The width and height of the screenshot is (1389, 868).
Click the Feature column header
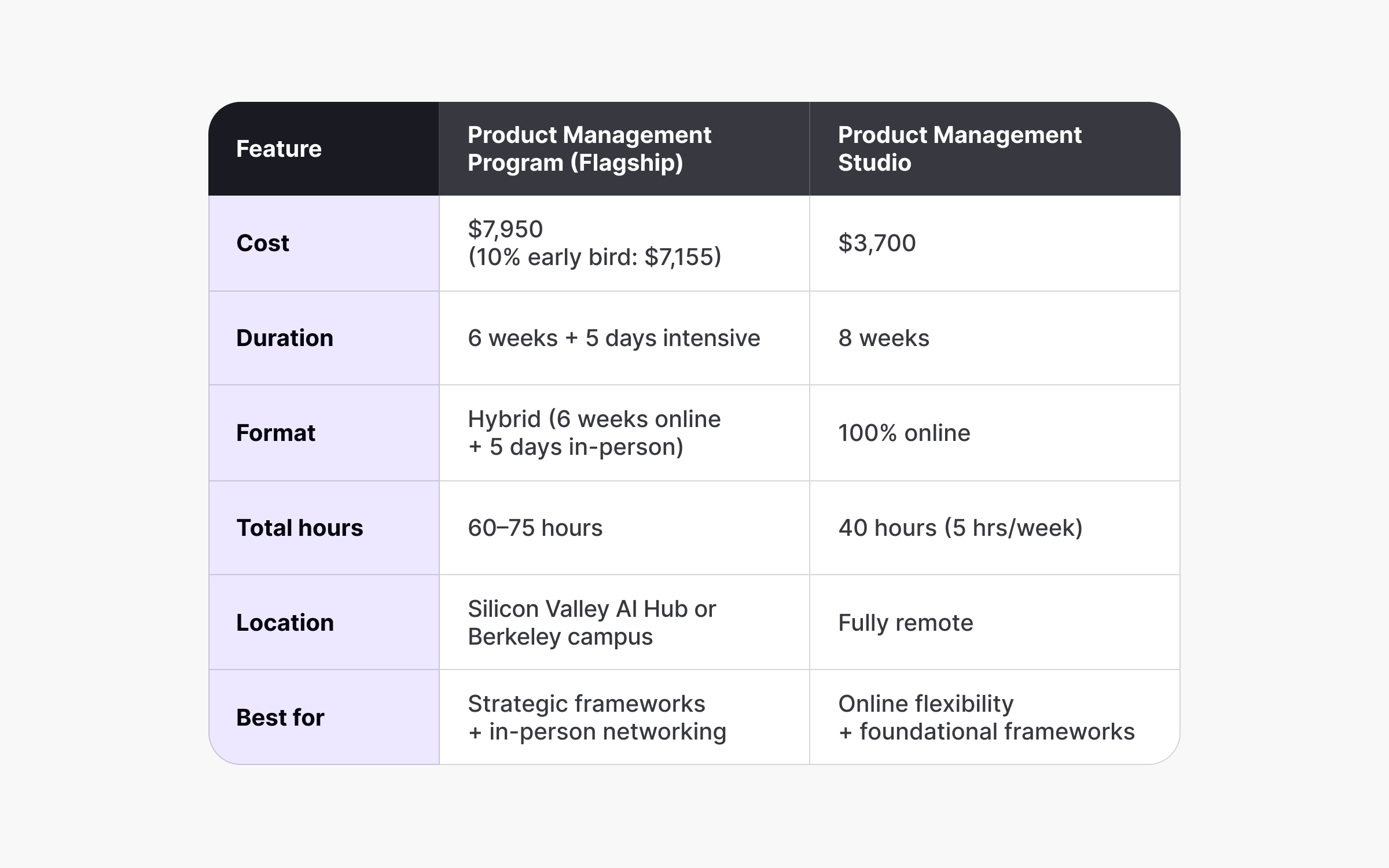click(279, 149)
